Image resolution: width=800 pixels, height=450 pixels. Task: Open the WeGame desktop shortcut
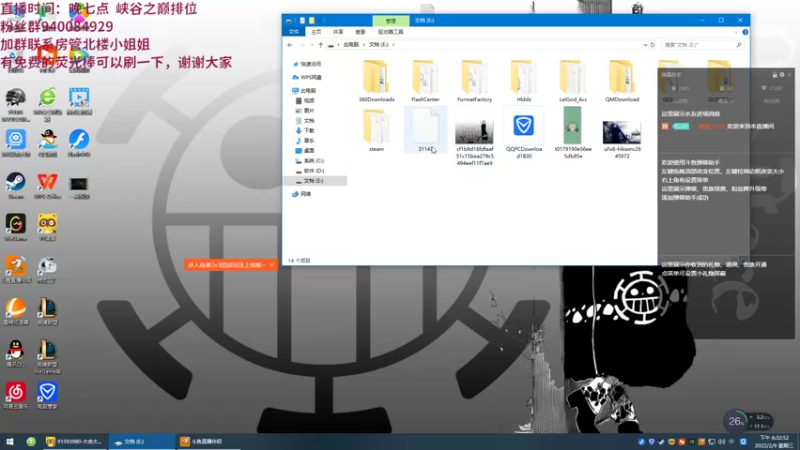(16, 227)
